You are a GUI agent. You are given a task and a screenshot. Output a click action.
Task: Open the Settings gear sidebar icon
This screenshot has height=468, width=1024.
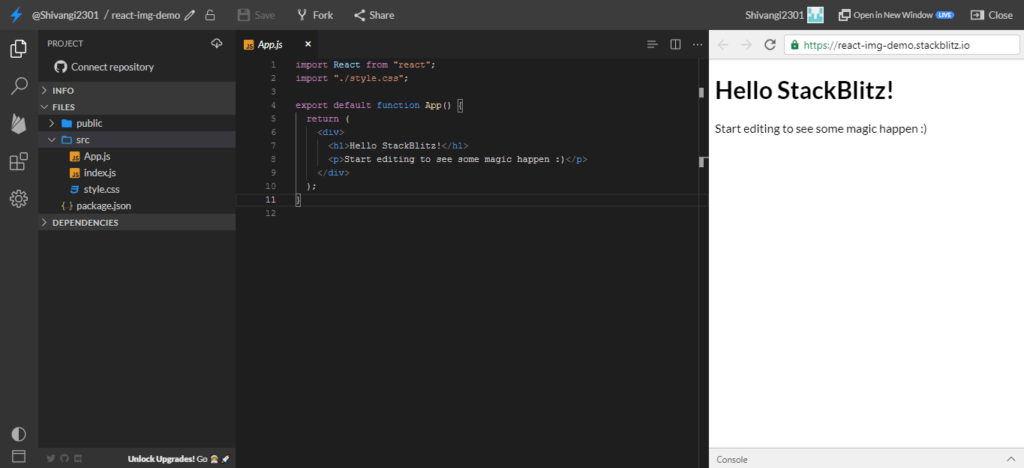coord(19,198)
